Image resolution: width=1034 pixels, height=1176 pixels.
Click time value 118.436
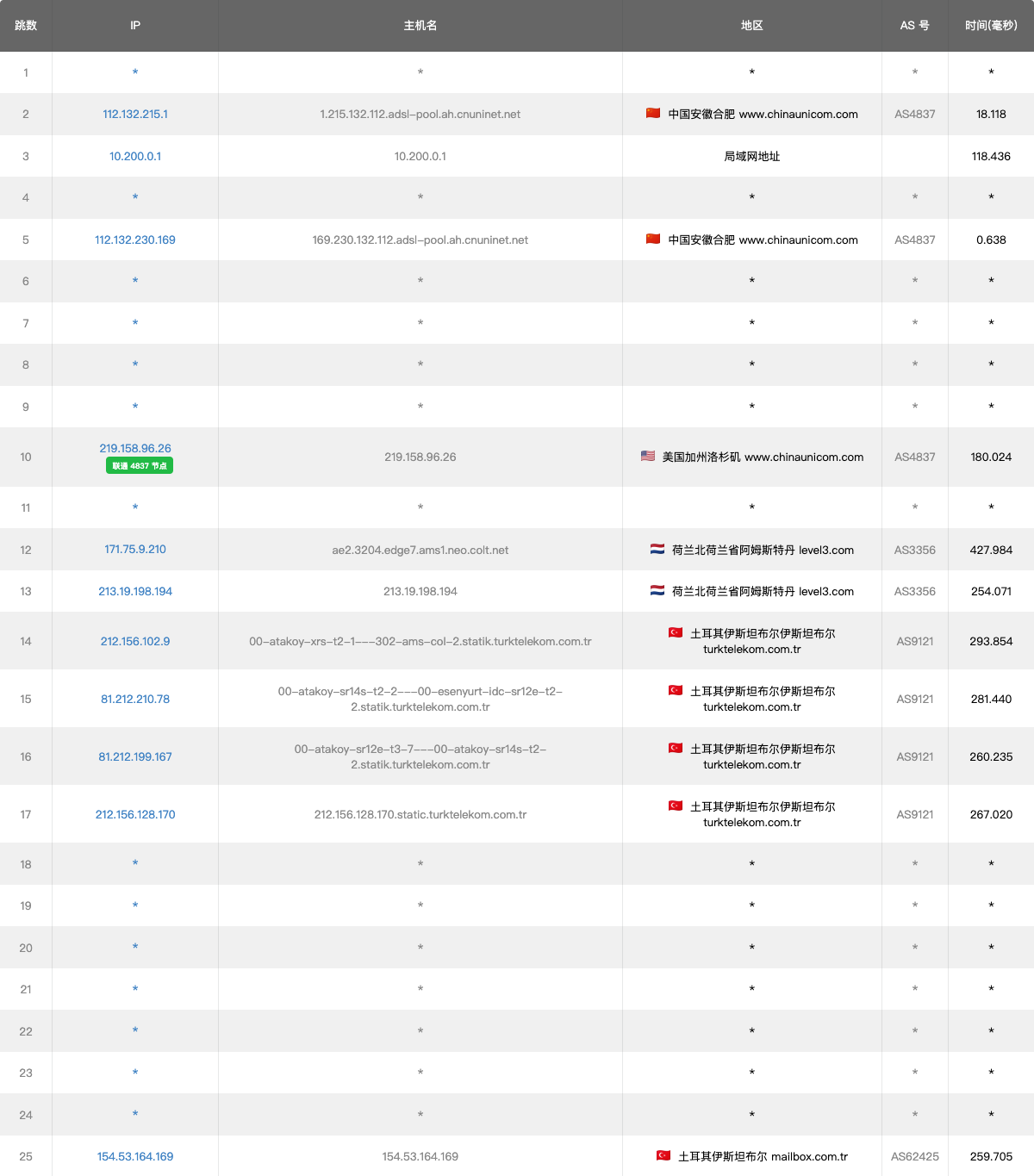click(991, 156)
